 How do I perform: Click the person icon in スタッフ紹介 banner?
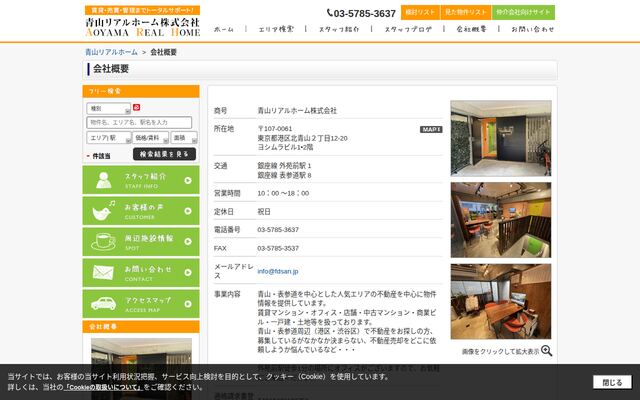pos(104,180)
